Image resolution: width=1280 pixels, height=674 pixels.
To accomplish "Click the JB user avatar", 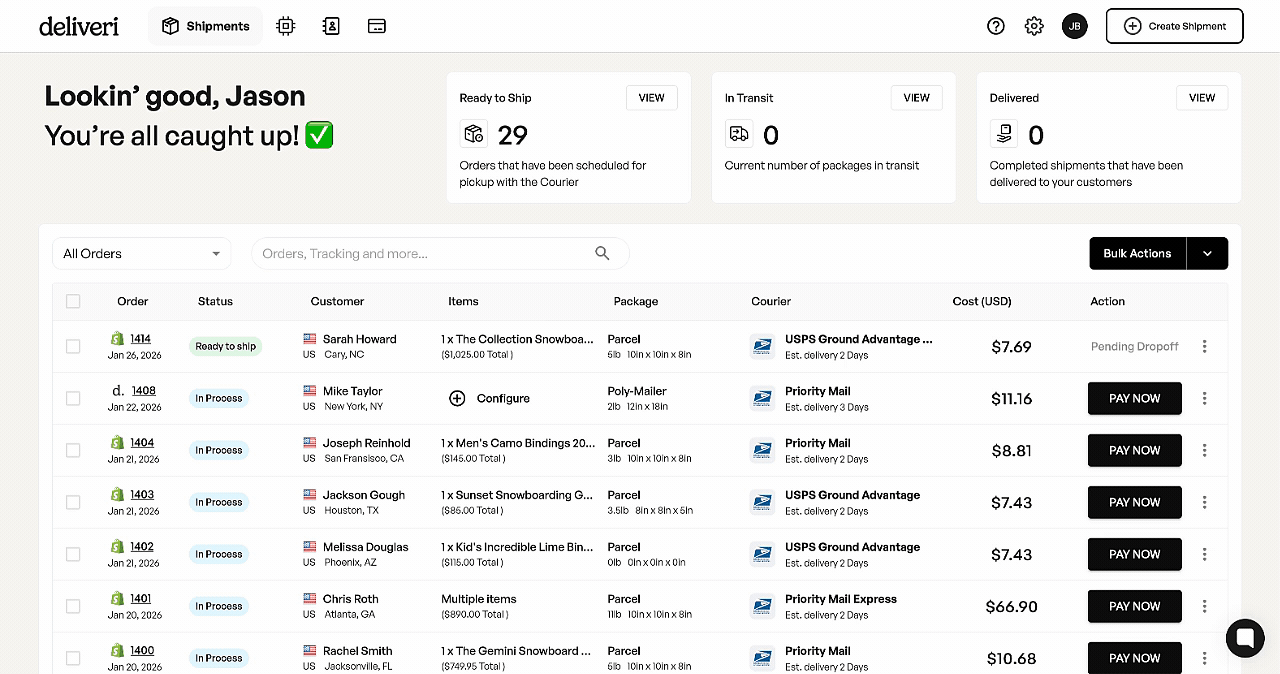I will click(1074, 26).
